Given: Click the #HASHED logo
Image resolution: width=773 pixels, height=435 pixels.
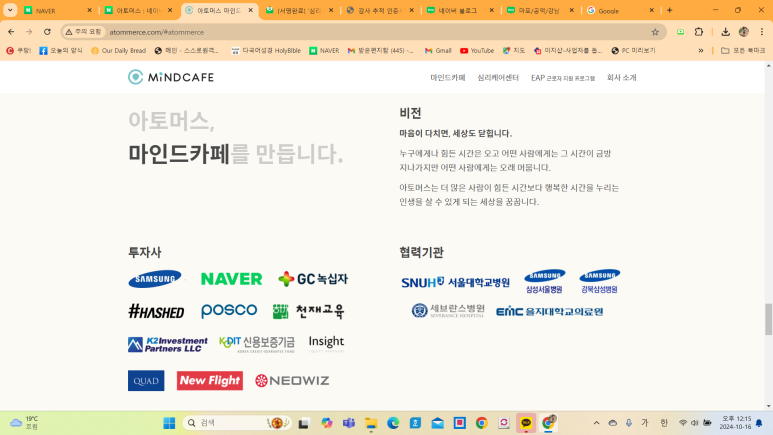Looking at the screenshot, I should tap(156, 311).
